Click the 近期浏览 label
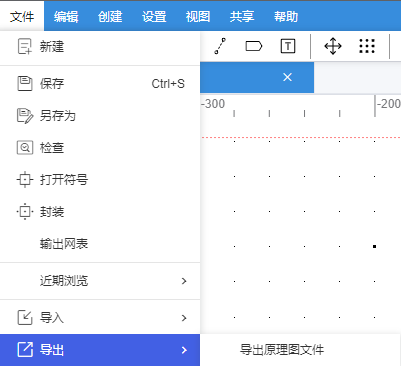 tap(64, 281)
